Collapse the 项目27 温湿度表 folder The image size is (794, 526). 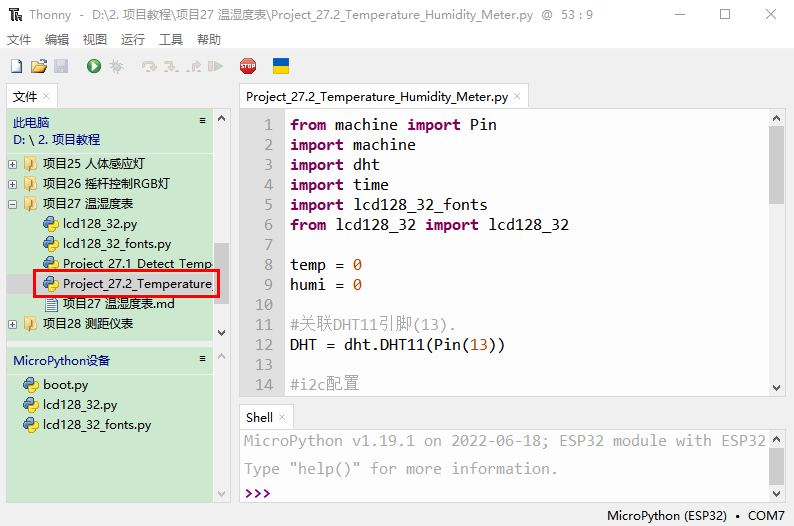click(x=12, y=204)
